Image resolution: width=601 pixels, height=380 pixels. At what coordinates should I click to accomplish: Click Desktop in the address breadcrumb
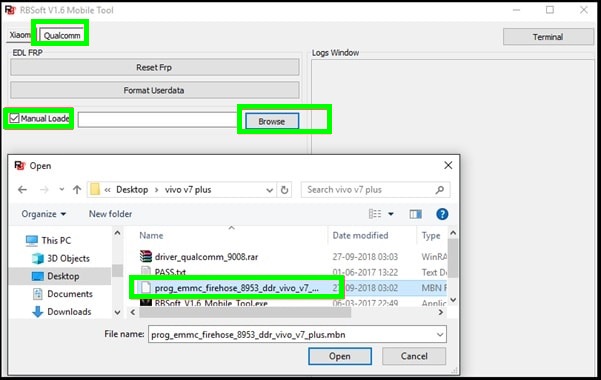(x=132, y=190)
